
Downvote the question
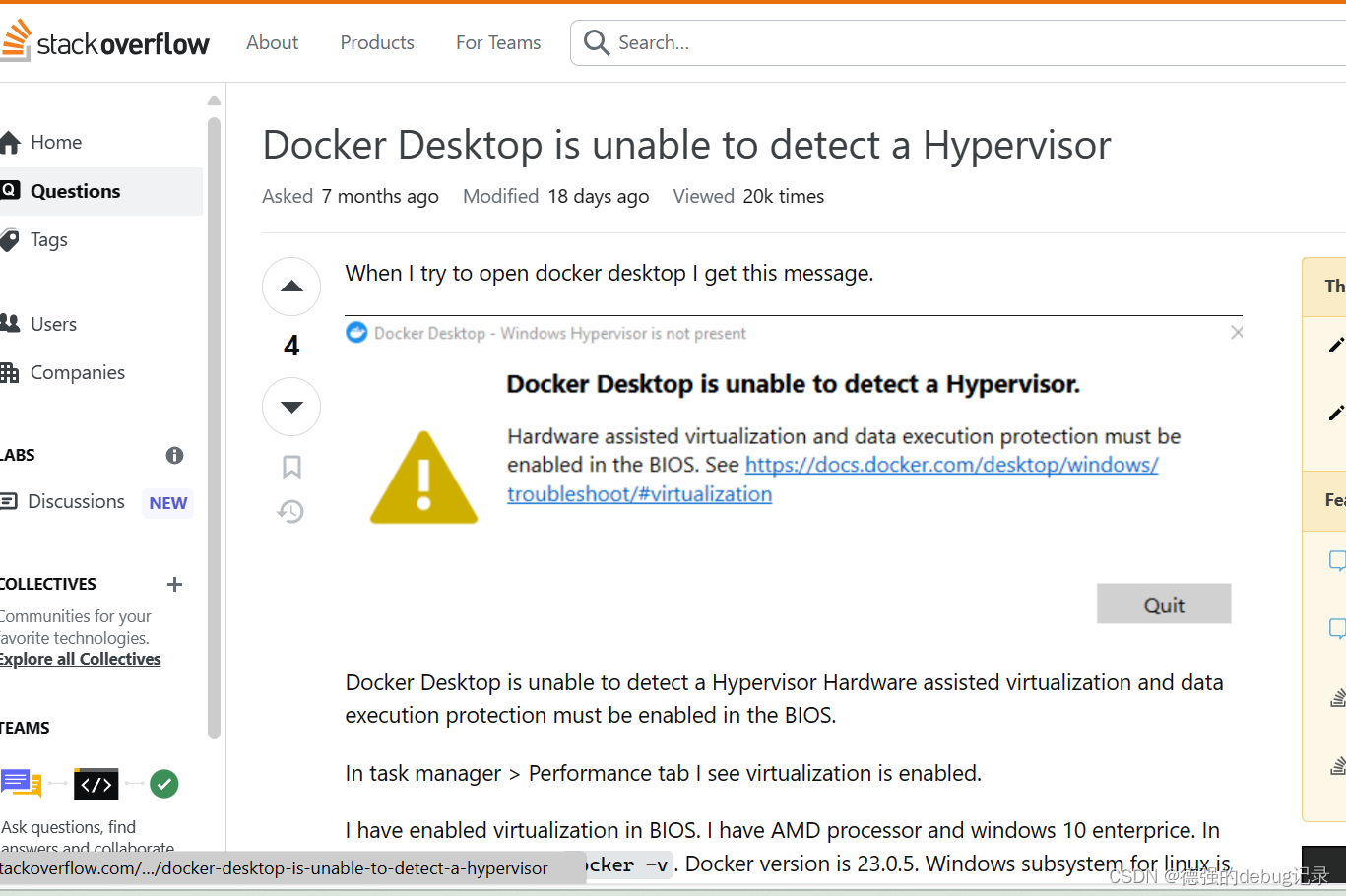click(291, 407)
